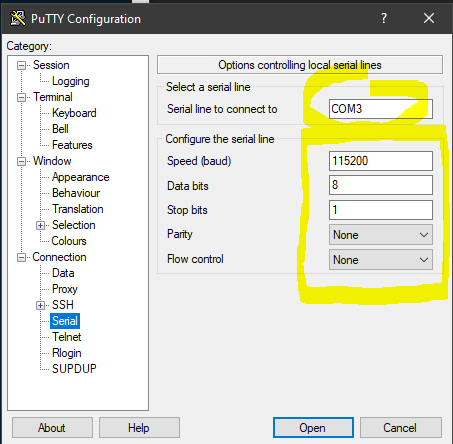Open the Parity dropdown

pos(381,235)
